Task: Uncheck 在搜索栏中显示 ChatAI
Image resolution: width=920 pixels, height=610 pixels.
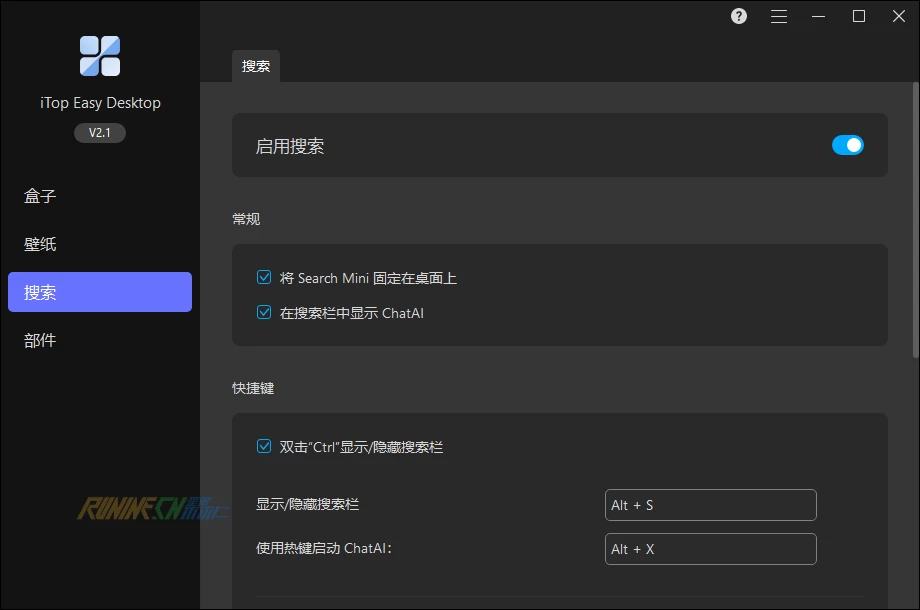Action: 264,313
